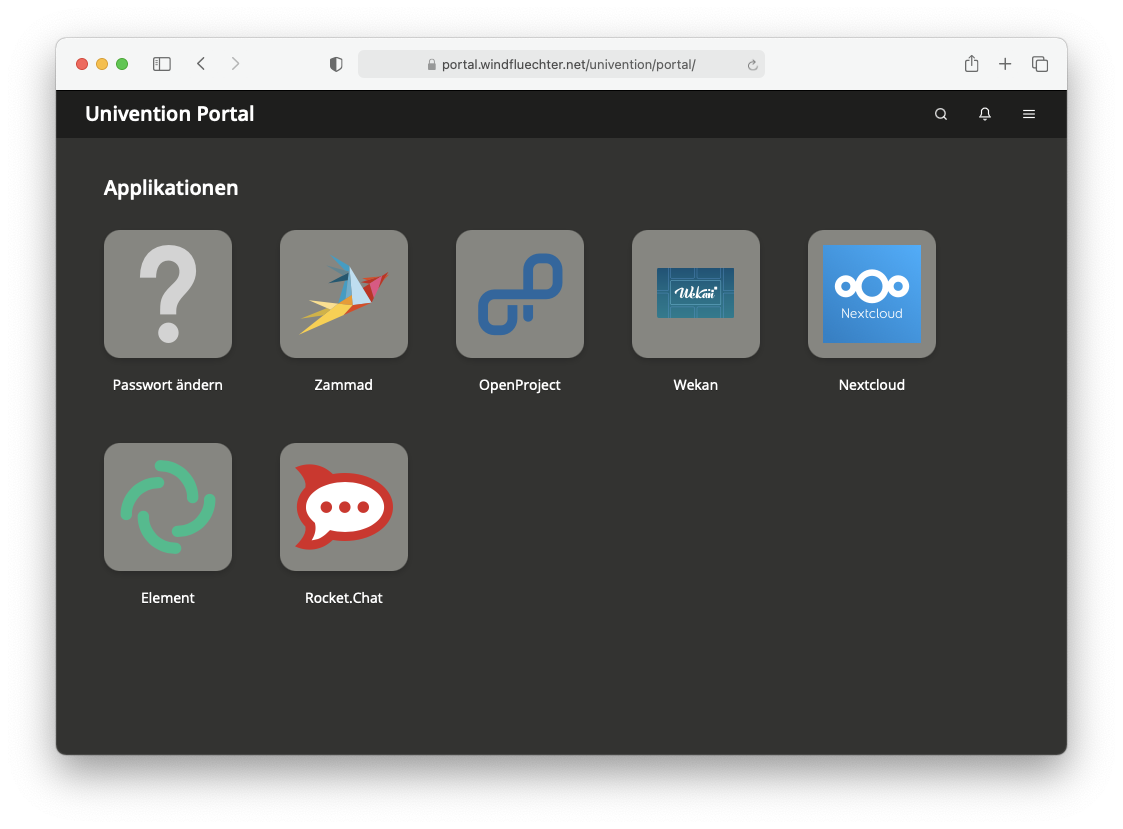This screenshot has width=1123, height=829.
Task: Click the Passwort ändern label
Action: click(168, 385)
